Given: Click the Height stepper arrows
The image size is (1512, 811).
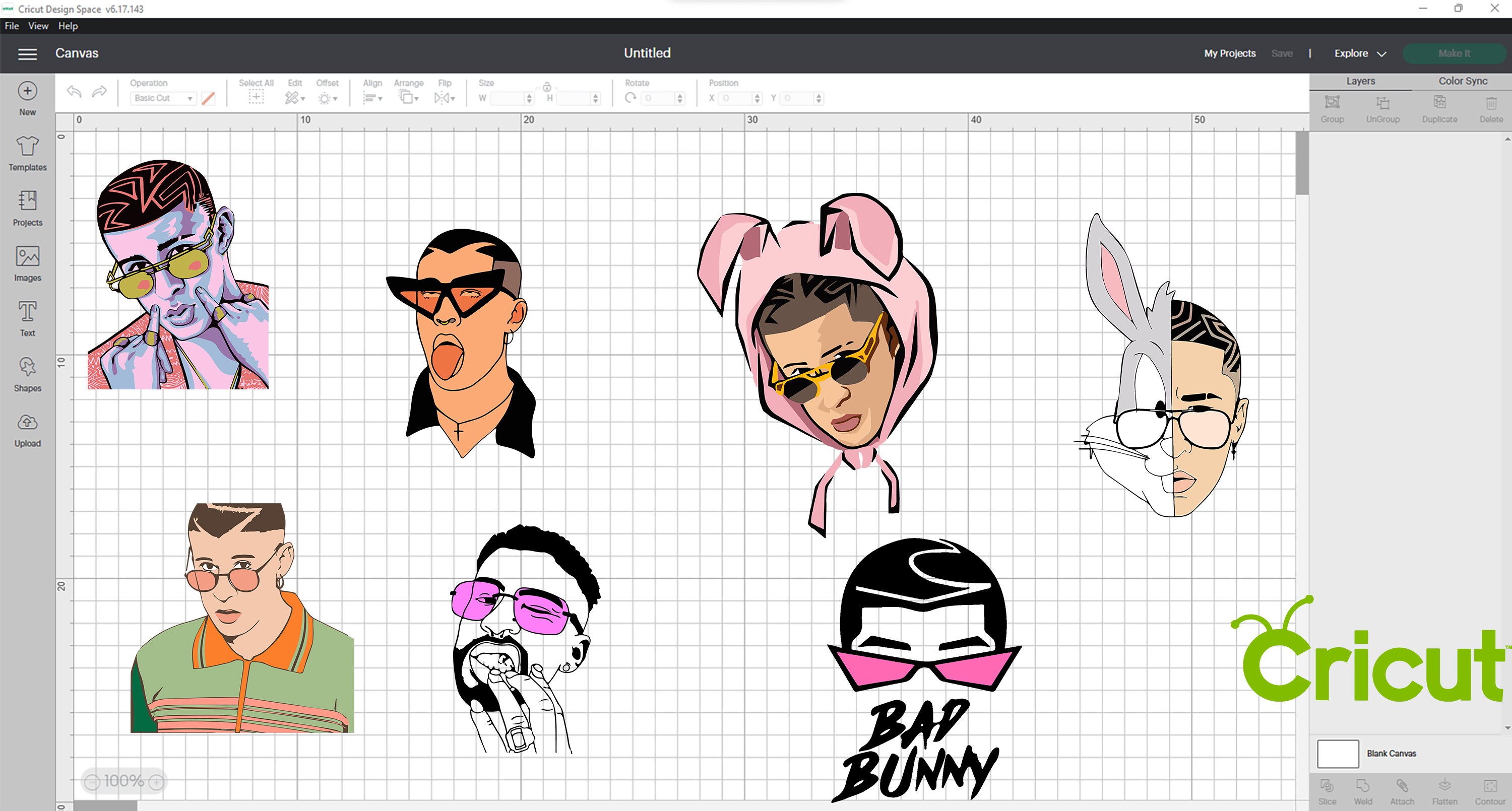Looking at the screenshot, I should click(x=596, y=98).
